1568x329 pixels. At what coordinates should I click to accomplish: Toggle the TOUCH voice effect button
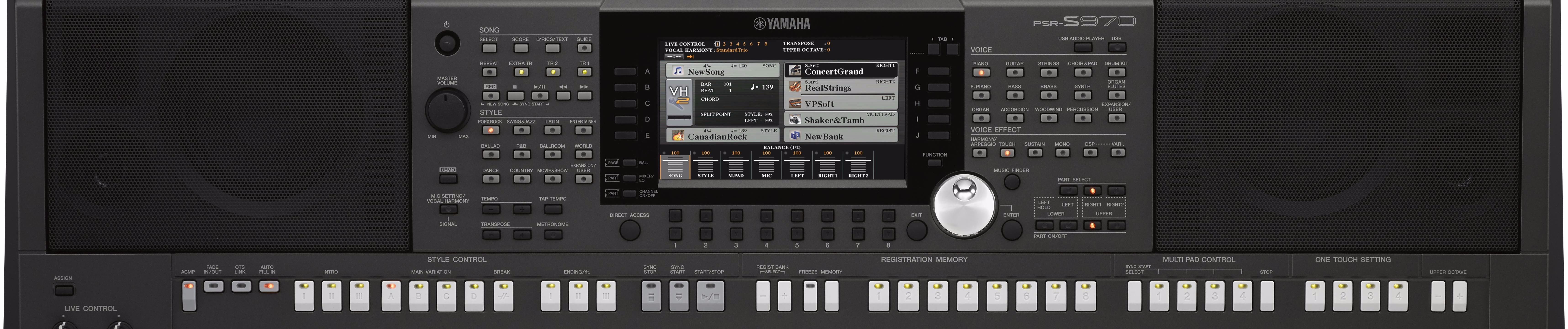tap(1007, 153)
